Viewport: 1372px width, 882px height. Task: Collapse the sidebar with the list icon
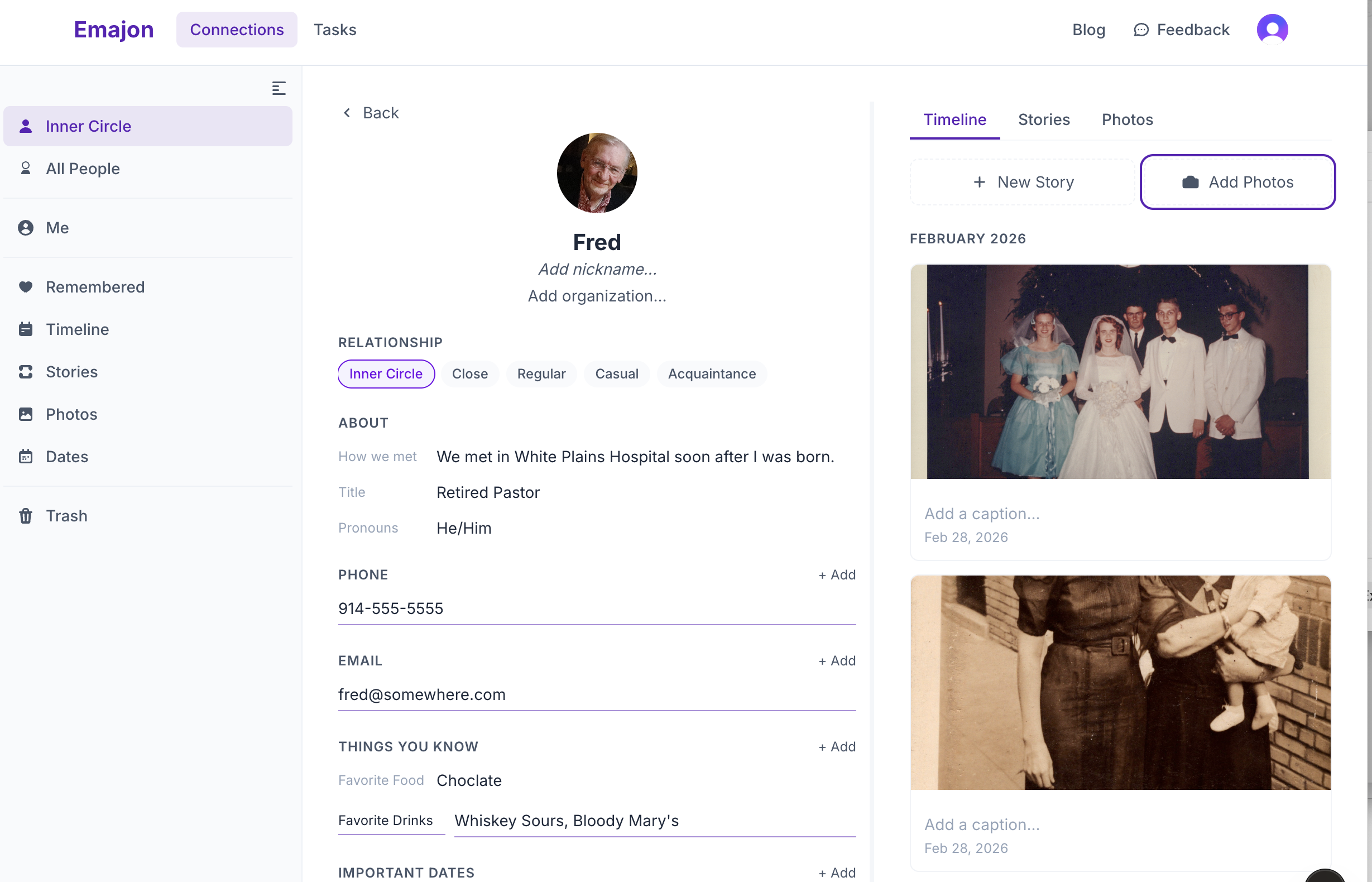[x=279, y=88]
